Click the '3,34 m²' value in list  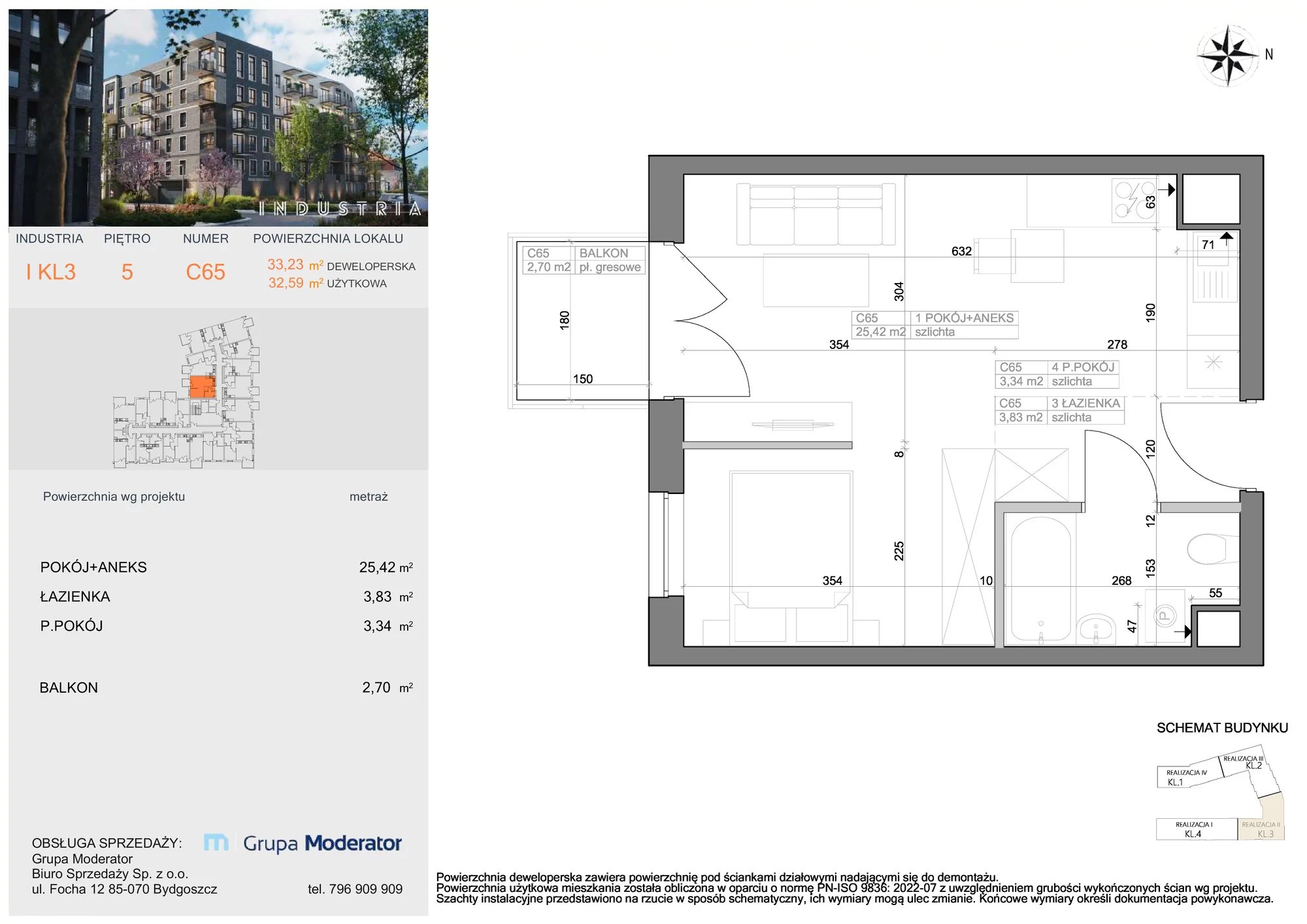click(x=388, y=626)
